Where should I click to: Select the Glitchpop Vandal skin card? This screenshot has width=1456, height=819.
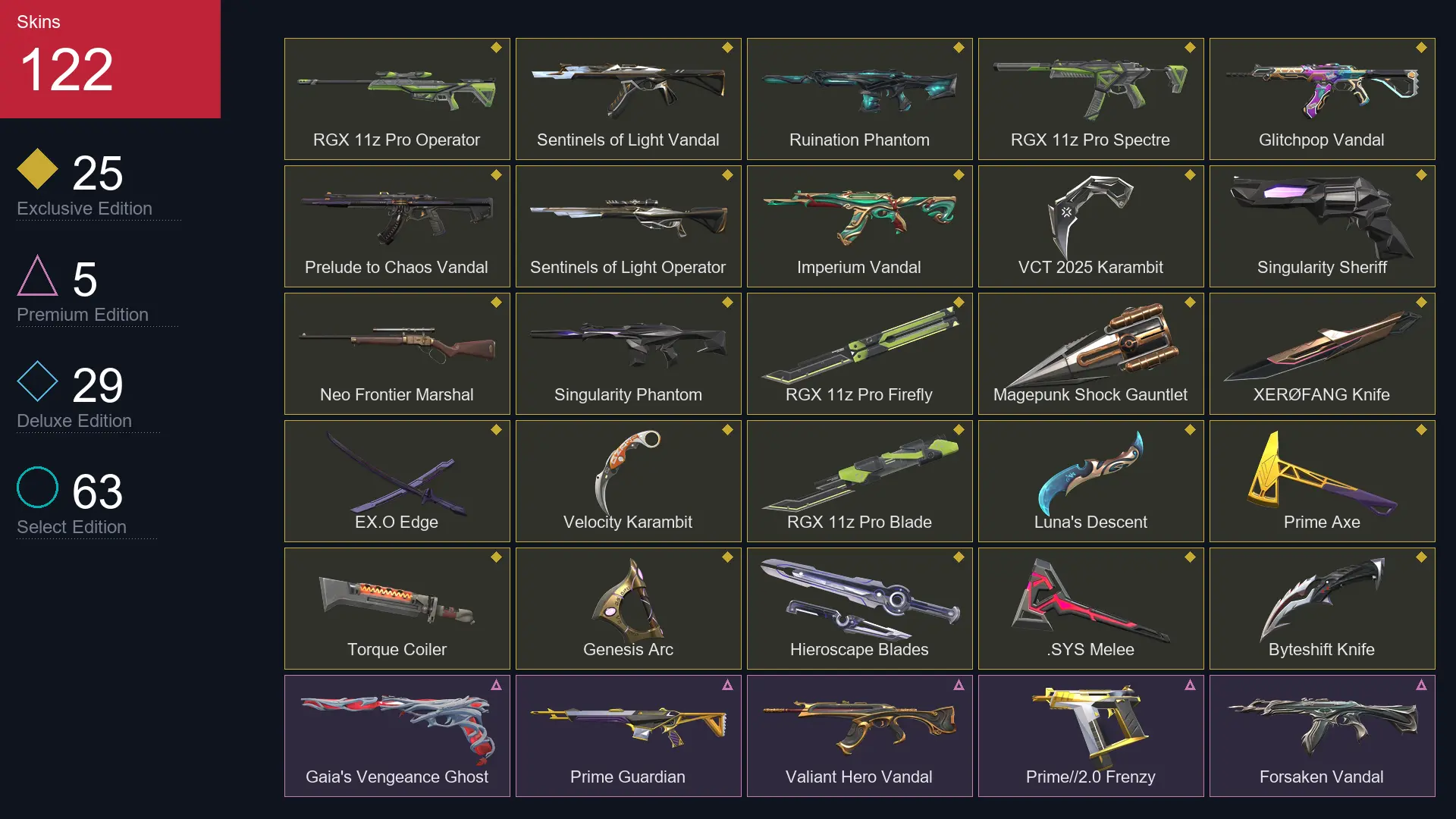tap(1322, 99)
